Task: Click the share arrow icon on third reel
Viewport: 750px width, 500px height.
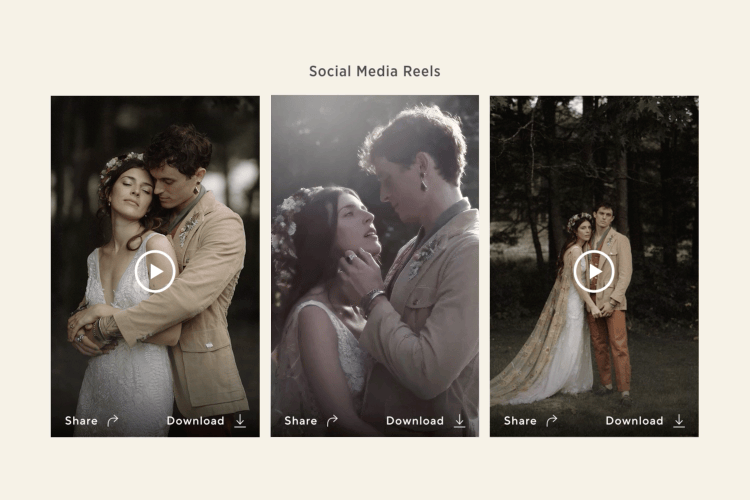Action: [551, 421]
